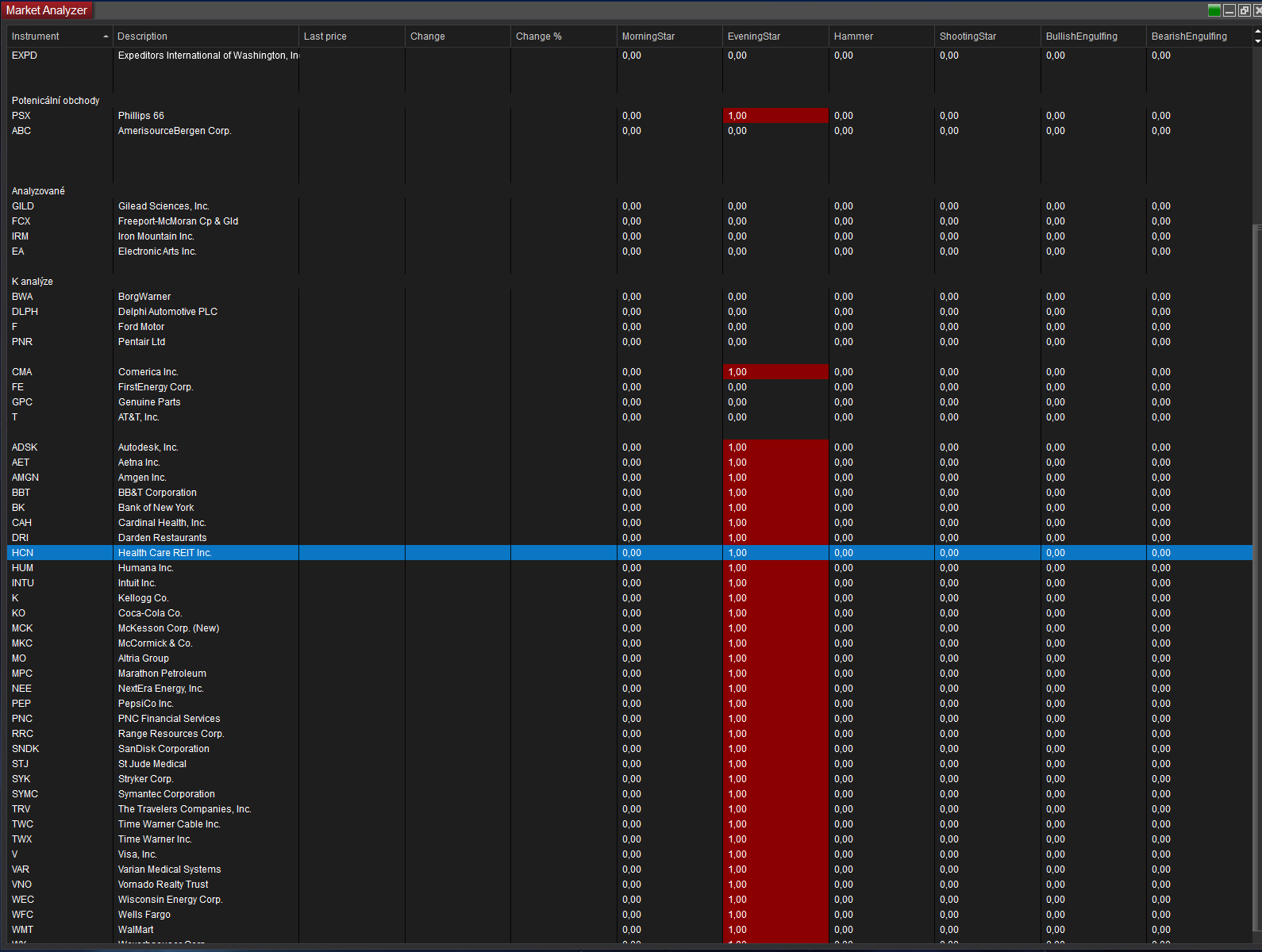This screenshot has height=952, width=1262.
Task: Click the 'Marathon Petroleum' description
Action: 162,674
